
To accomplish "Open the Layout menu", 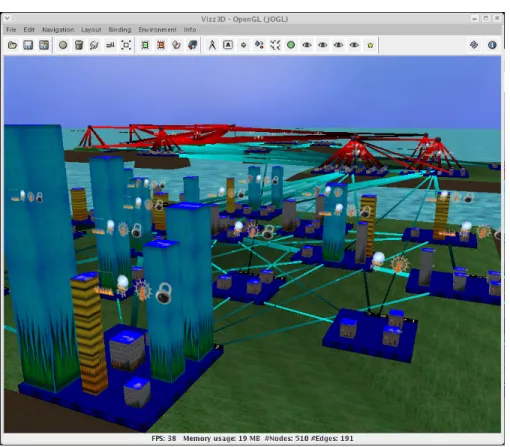I will pyautogui.click(x=91, y=30).
